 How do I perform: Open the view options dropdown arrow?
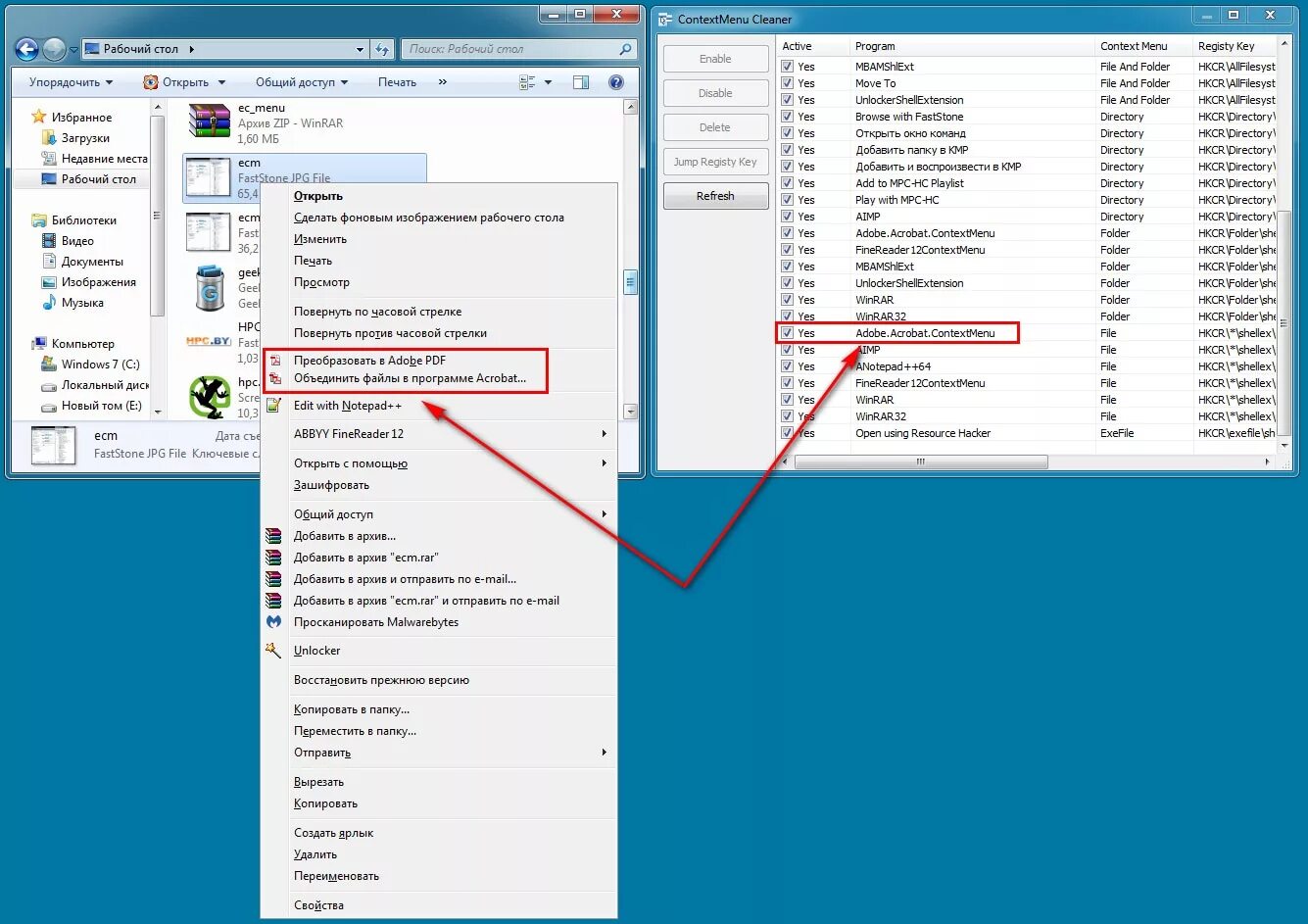coord(548,82)
